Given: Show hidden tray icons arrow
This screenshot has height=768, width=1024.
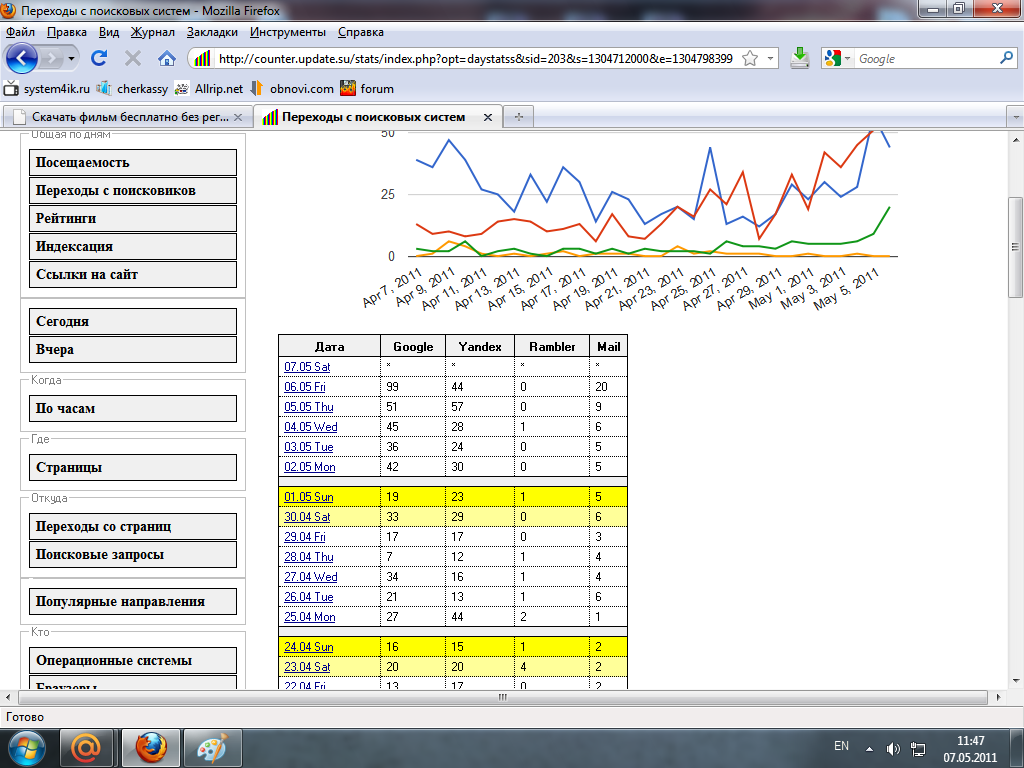Looking at the screenshot, I should click(x=869, y=749).
